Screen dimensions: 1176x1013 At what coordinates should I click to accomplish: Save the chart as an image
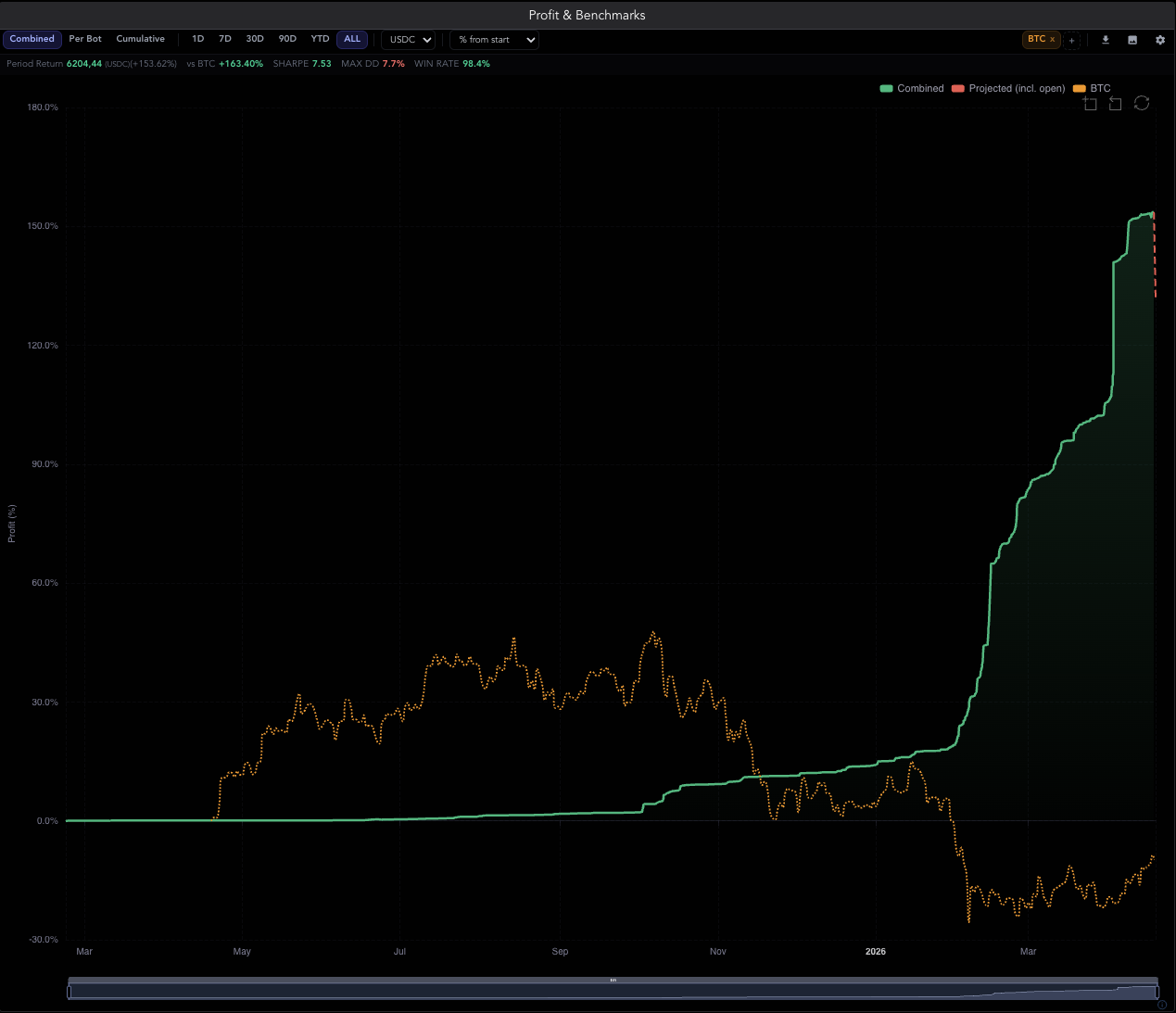click(x=1132, y=40)
